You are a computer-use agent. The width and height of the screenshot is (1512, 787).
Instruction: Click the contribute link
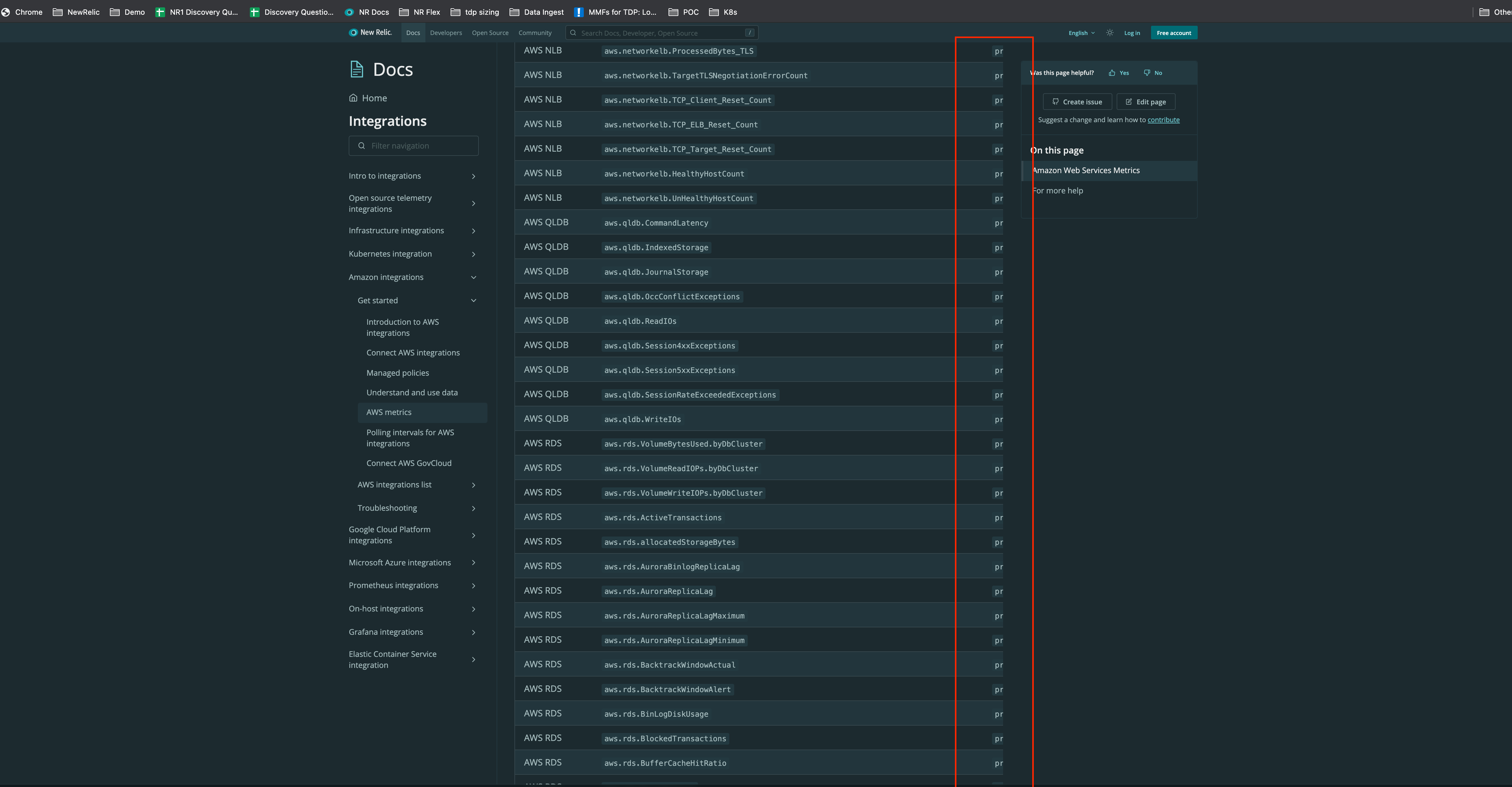coord(1163,120)
